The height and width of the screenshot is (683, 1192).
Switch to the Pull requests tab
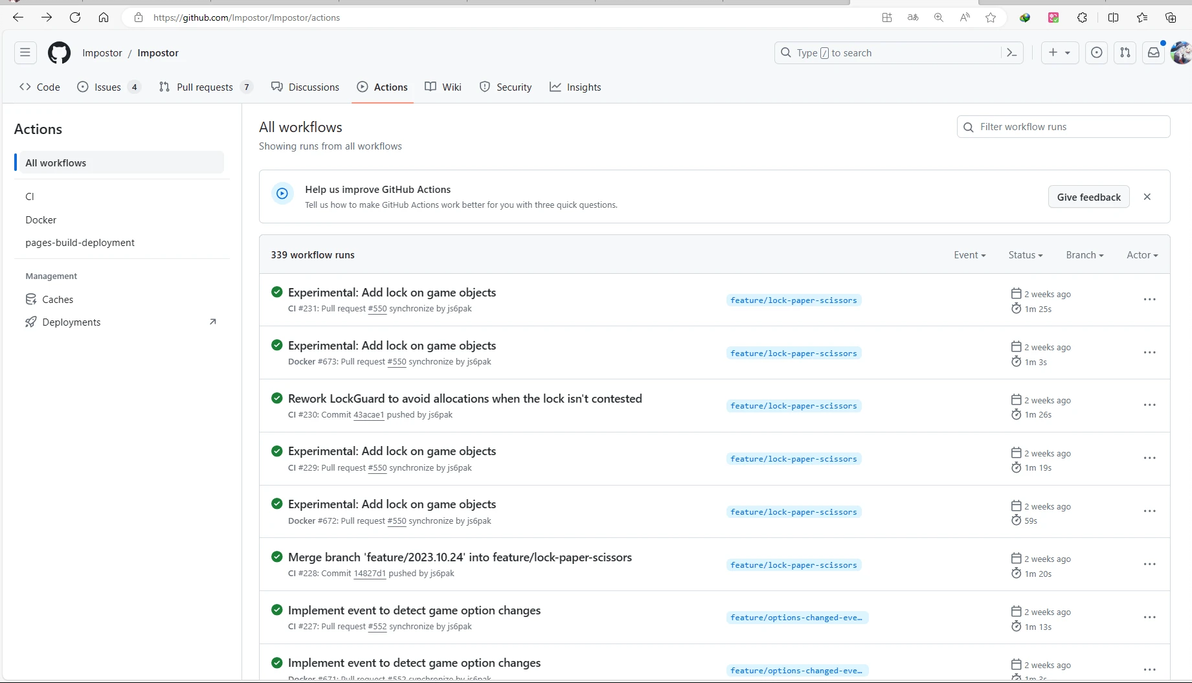click(204, 87)
